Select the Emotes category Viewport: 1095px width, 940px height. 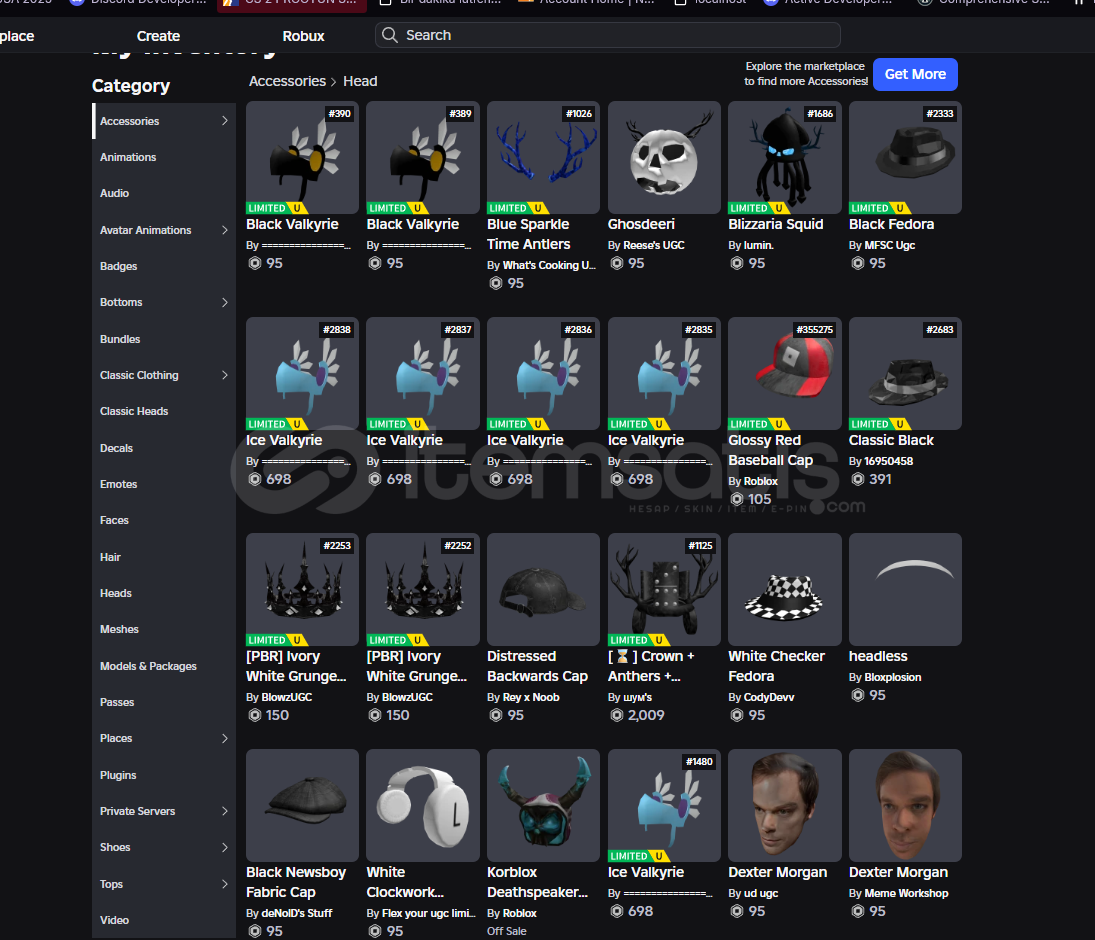point(163,484)
